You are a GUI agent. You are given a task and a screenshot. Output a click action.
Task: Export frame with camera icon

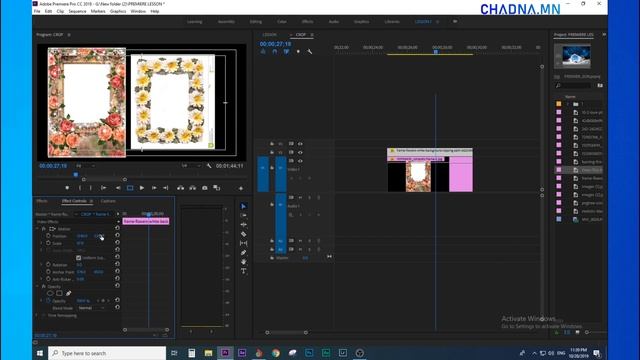[x=205, y=188]
